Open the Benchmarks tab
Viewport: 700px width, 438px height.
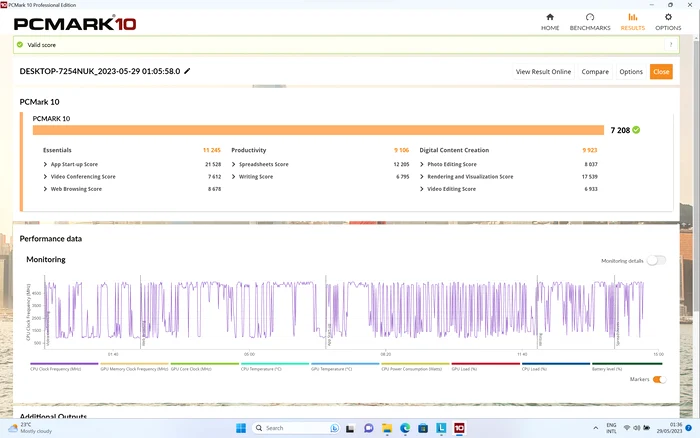(x=590, y=22)
